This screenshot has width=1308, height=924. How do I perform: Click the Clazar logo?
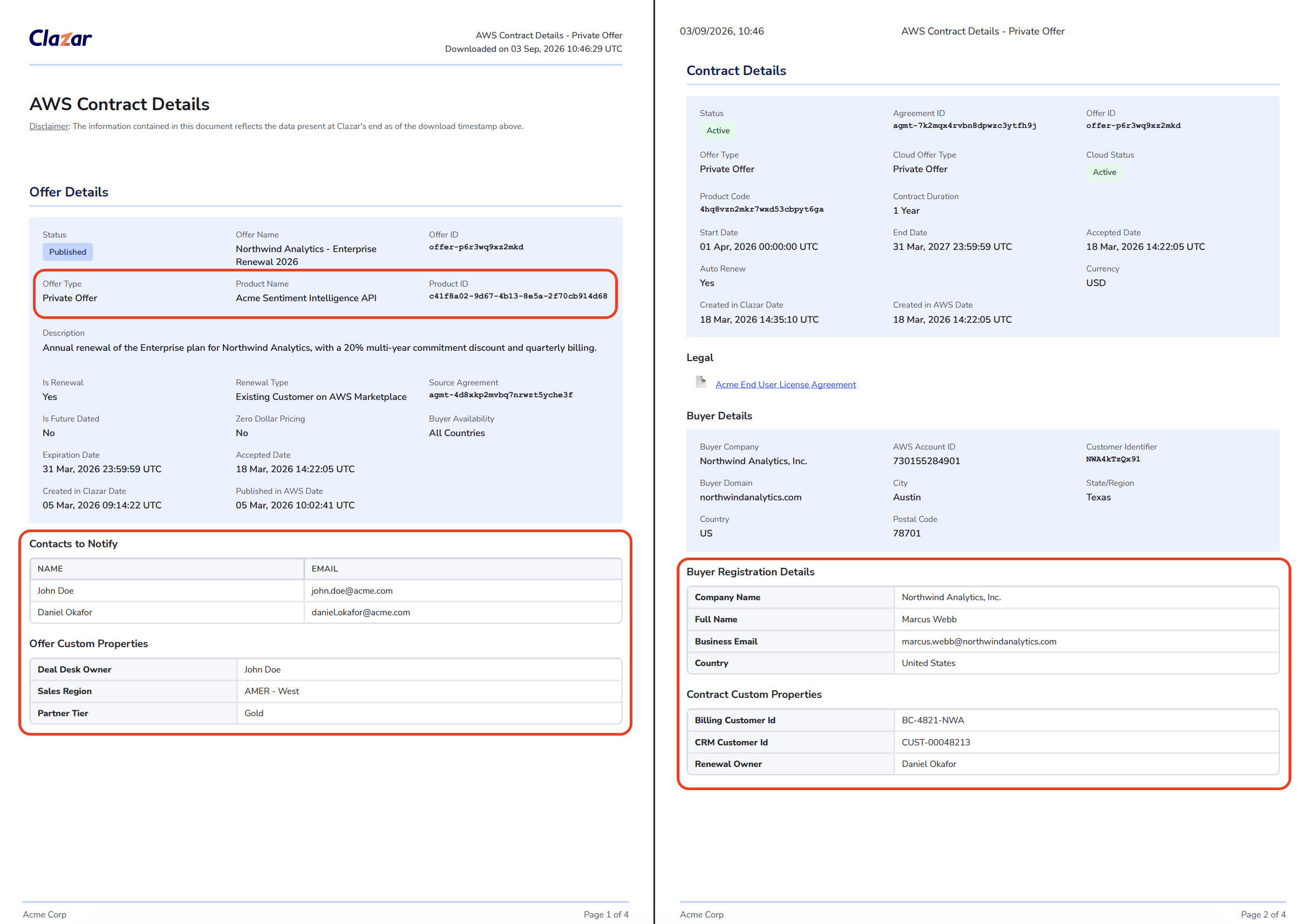60,38
